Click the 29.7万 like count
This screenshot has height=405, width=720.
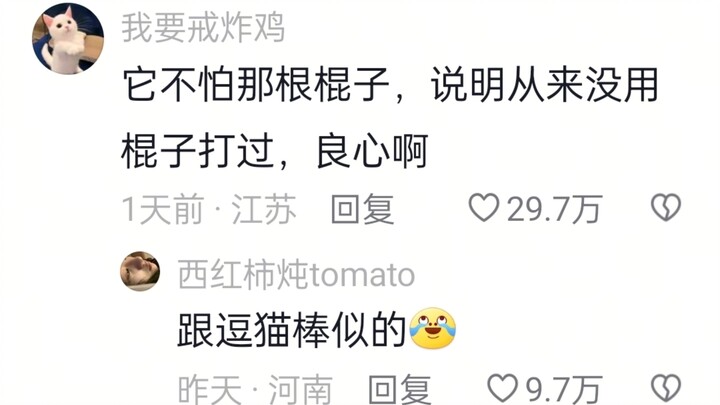(554, 209)
